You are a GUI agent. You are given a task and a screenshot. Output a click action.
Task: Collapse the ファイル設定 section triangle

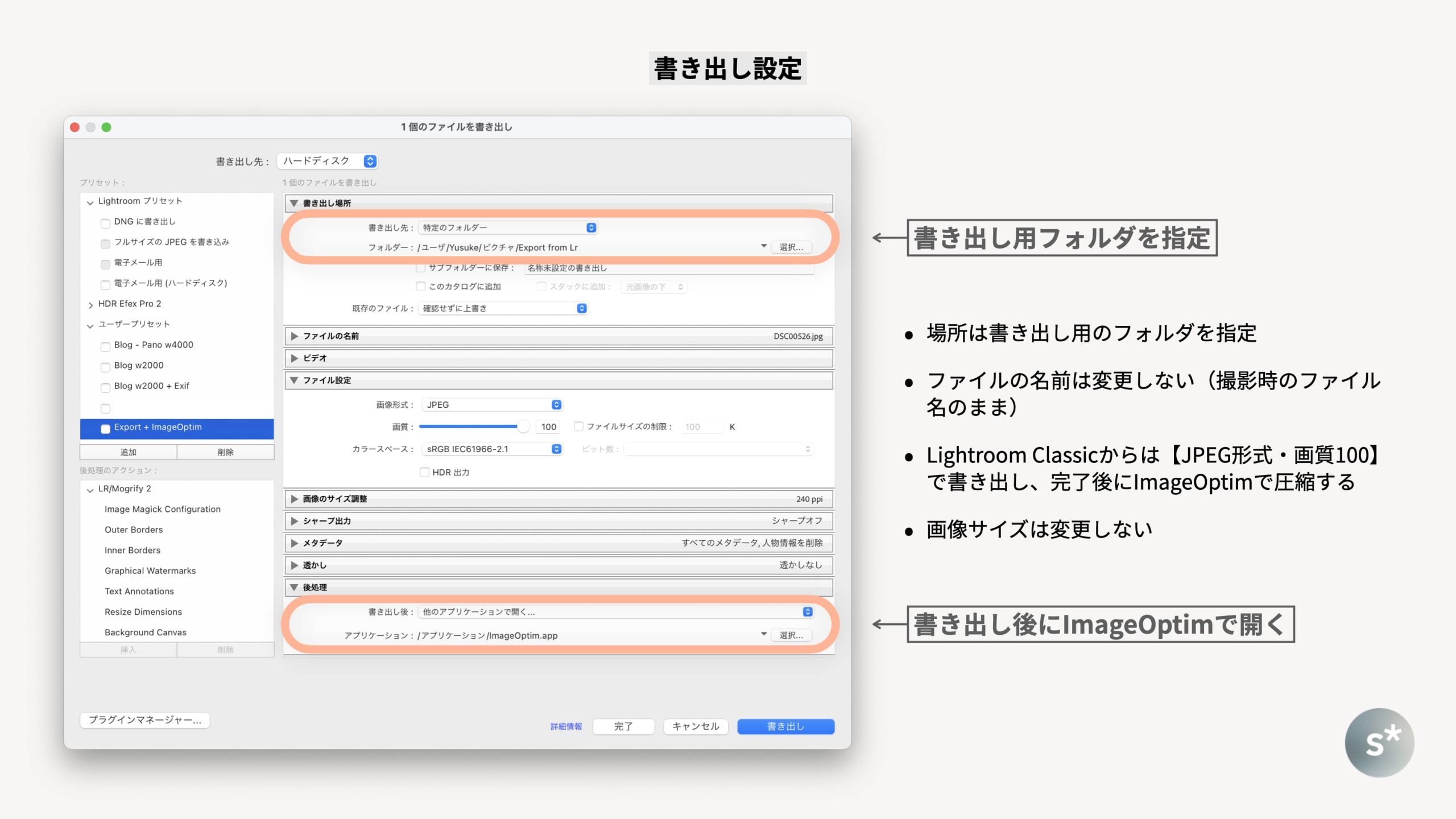(x=294, y=380)
